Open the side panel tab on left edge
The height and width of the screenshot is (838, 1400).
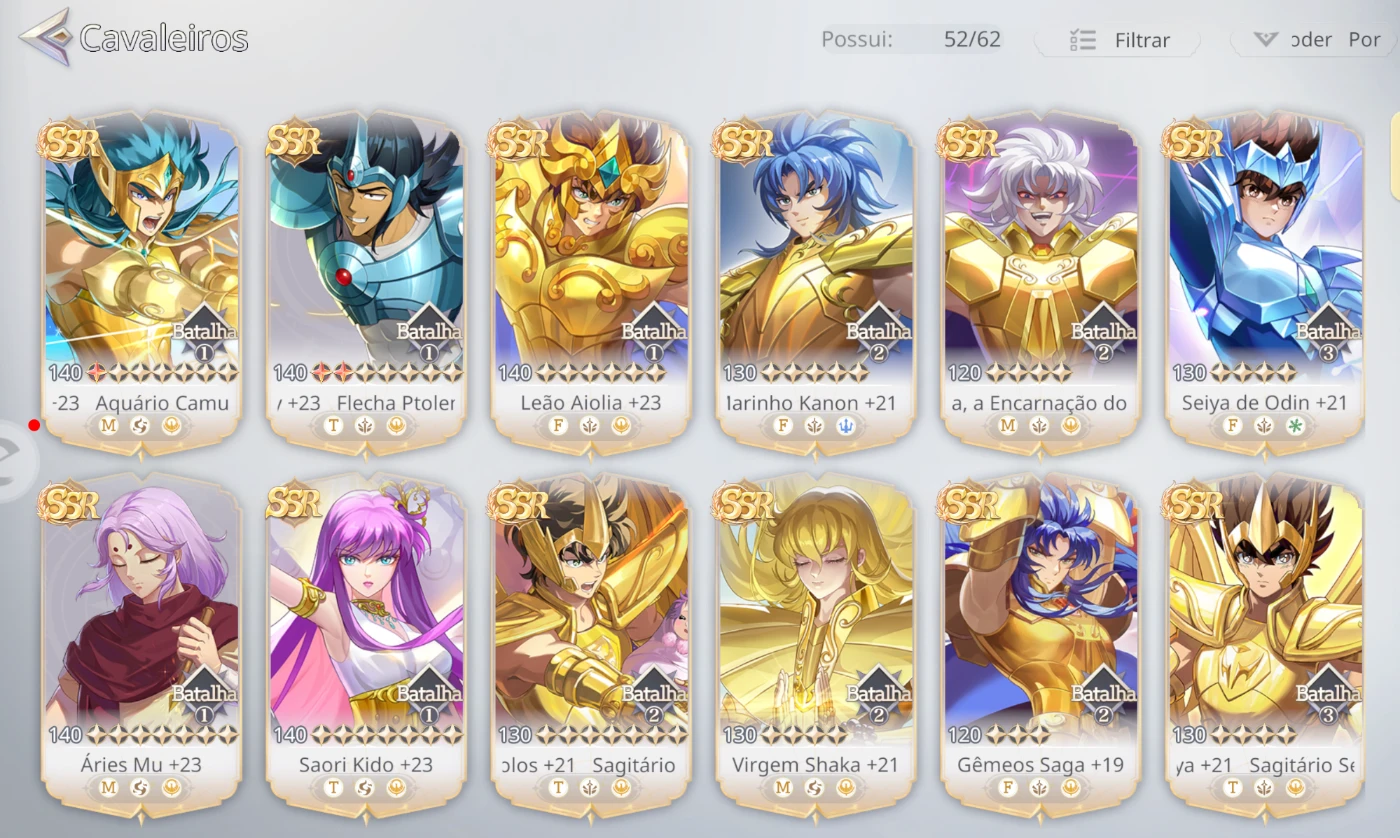pyautogui.click(x=15, y=460)
